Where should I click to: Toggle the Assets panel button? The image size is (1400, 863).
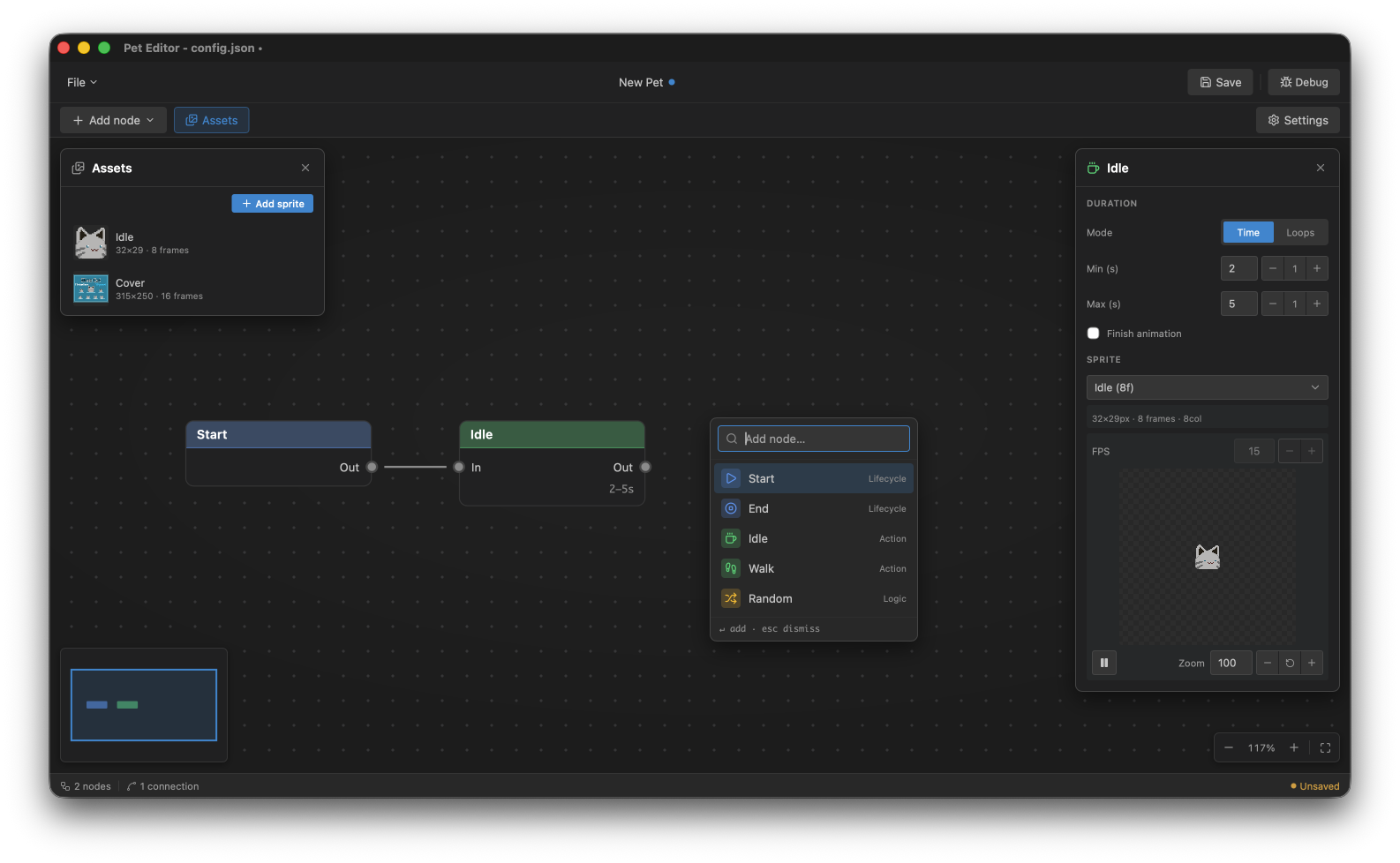tap(212, 120)
